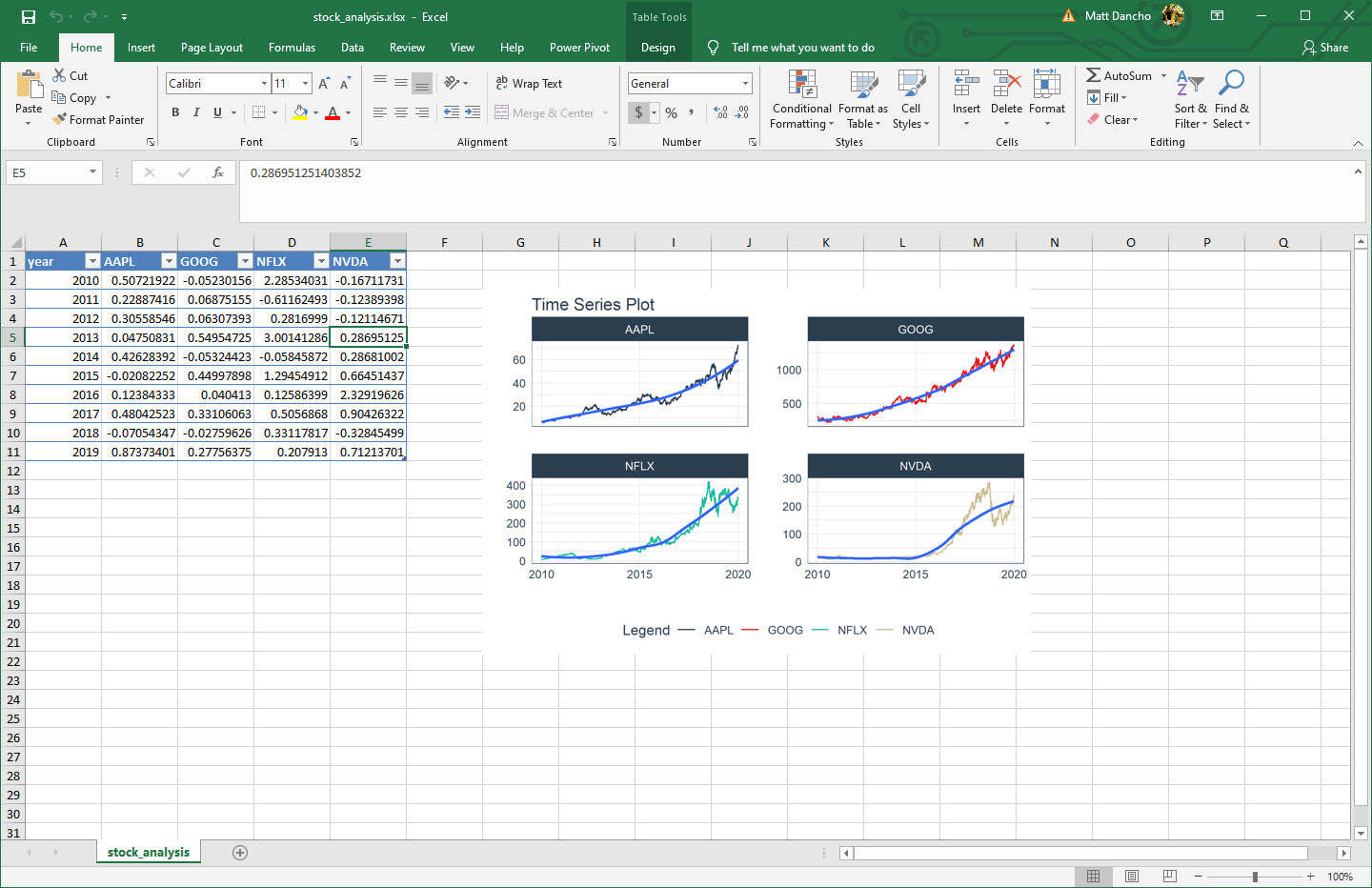This screenshot has width=1372, height=888.
Task: Open the Calibri font dropdown
Action: click(x=266, y=83)
